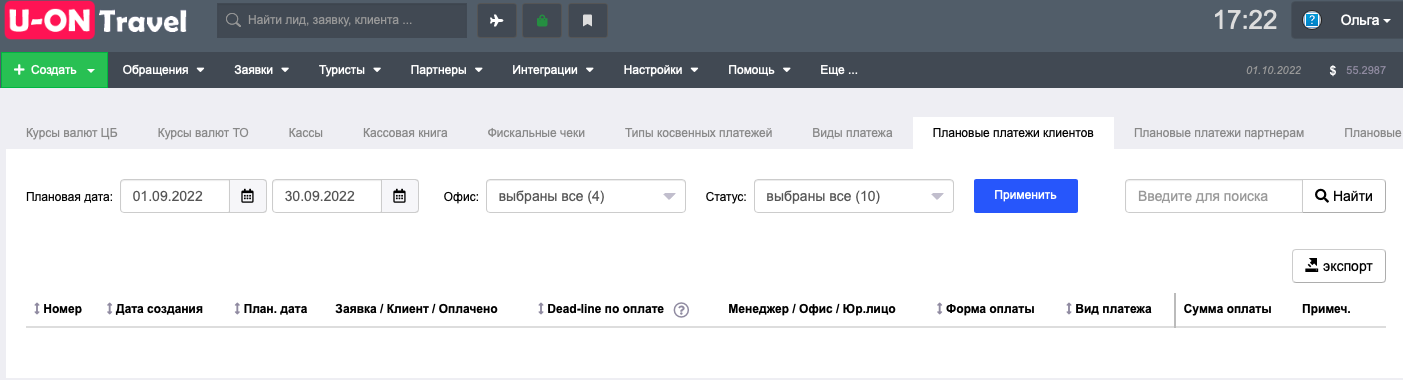Open the Обращения menu

pyautogui.click(x=163, y=70)
